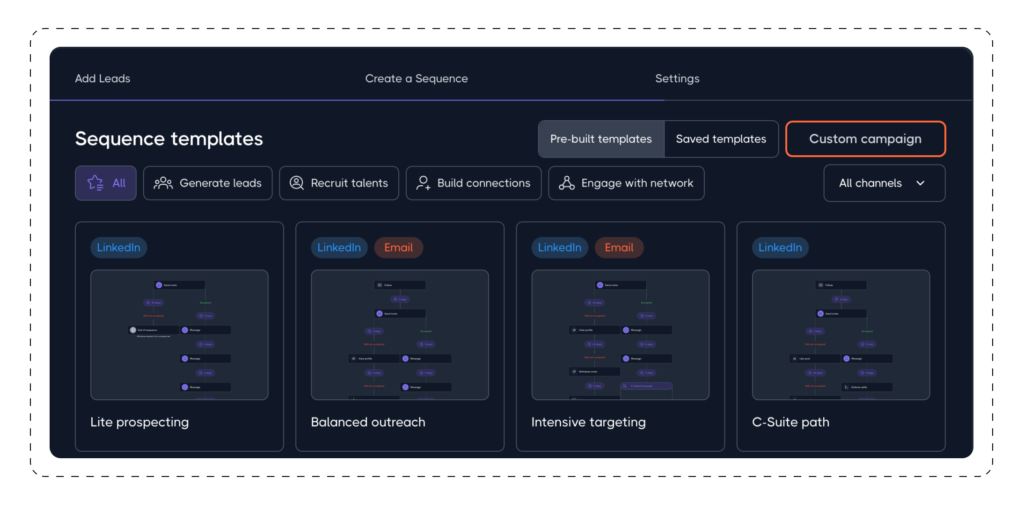Open the Add Leads step tab
Viewport: 1024px width, 505px height.
pos(103,78)
